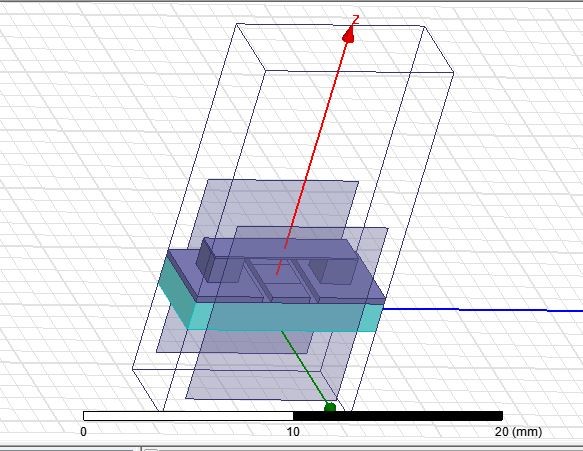Viewport: 583px width, 451px height.
Task: Select the purple top surface left of the blocks
Action: [x=182, y=270]
